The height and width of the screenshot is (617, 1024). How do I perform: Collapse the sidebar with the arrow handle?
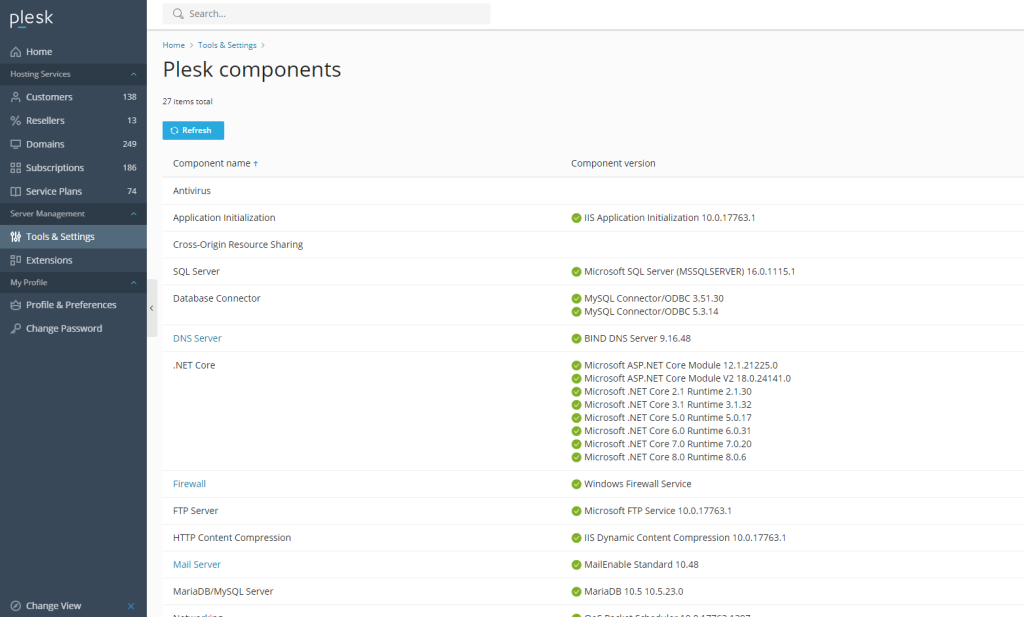(152, 308)
